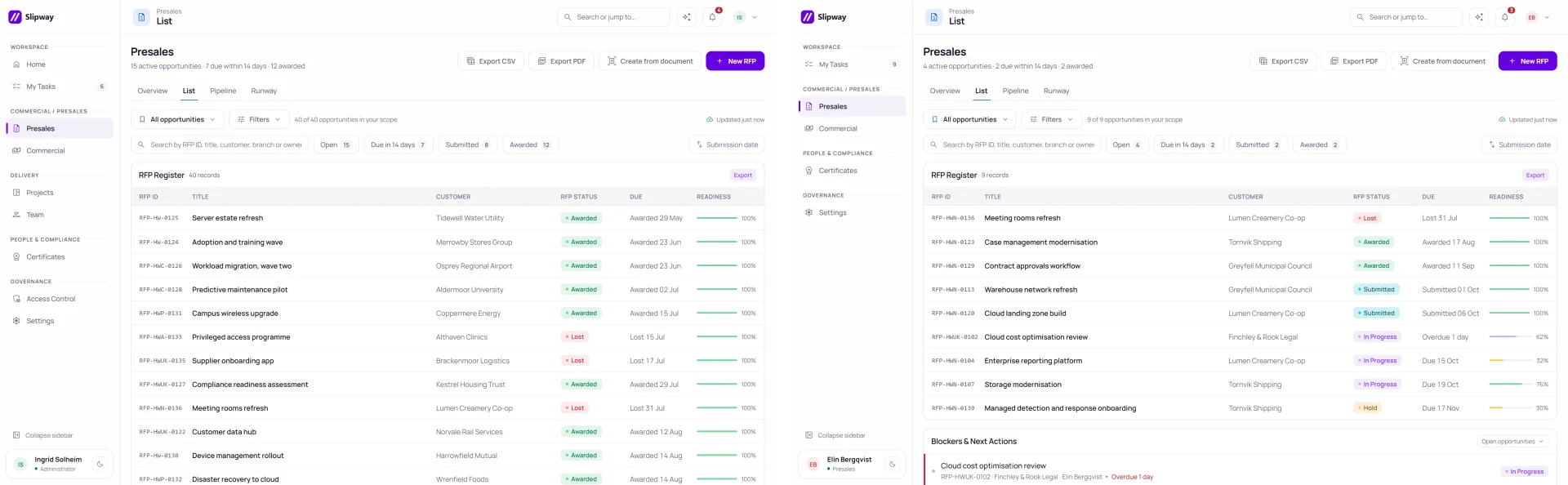This screenshot has width=1568, height=485.
Task: Open My Tasks in Elin Bergqvist's window
Action: coord(852,65)
